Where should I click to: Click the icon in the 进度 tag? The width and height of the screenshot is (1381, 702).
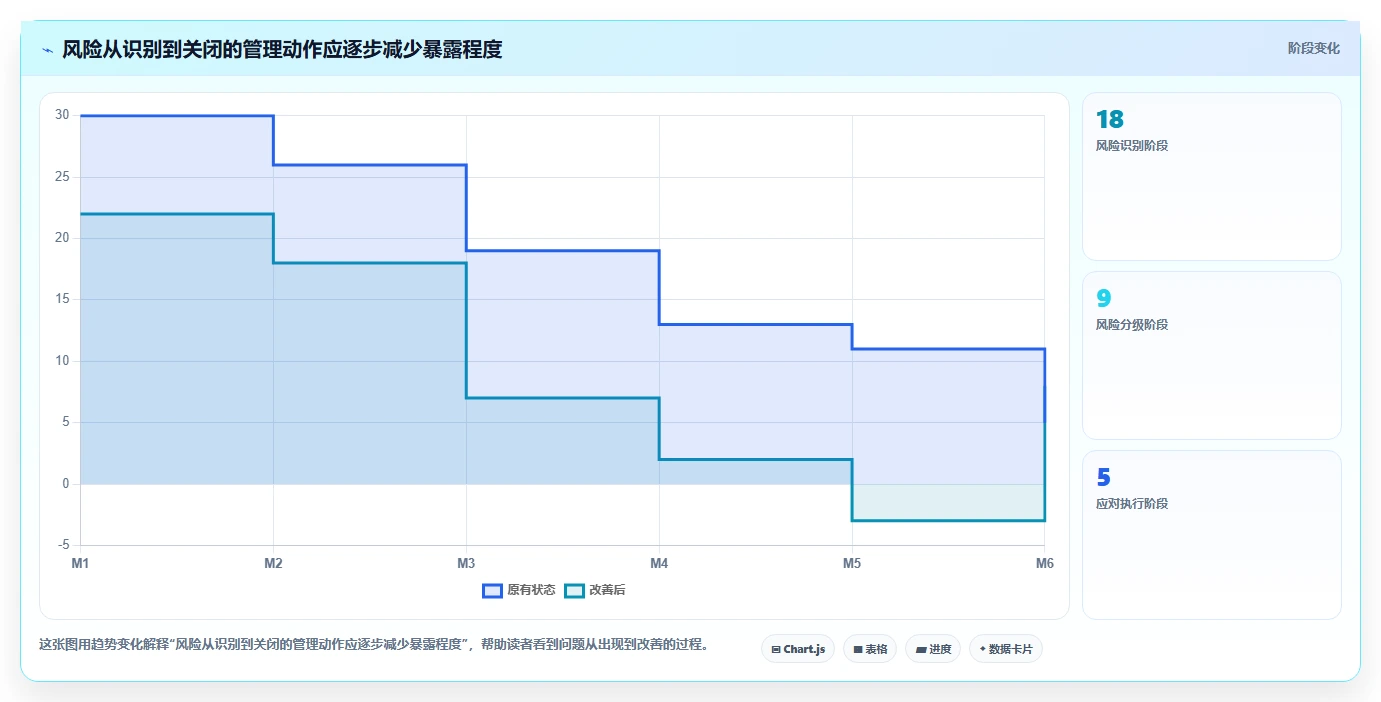coord(921,650)
